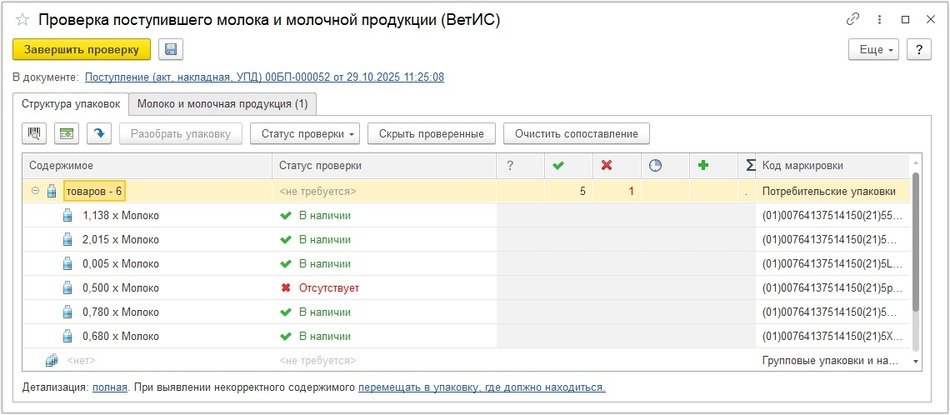The height and width of the screenshot is (415, 950).
Task: Click the red cross column header
Action: click(x=606, y=165)
